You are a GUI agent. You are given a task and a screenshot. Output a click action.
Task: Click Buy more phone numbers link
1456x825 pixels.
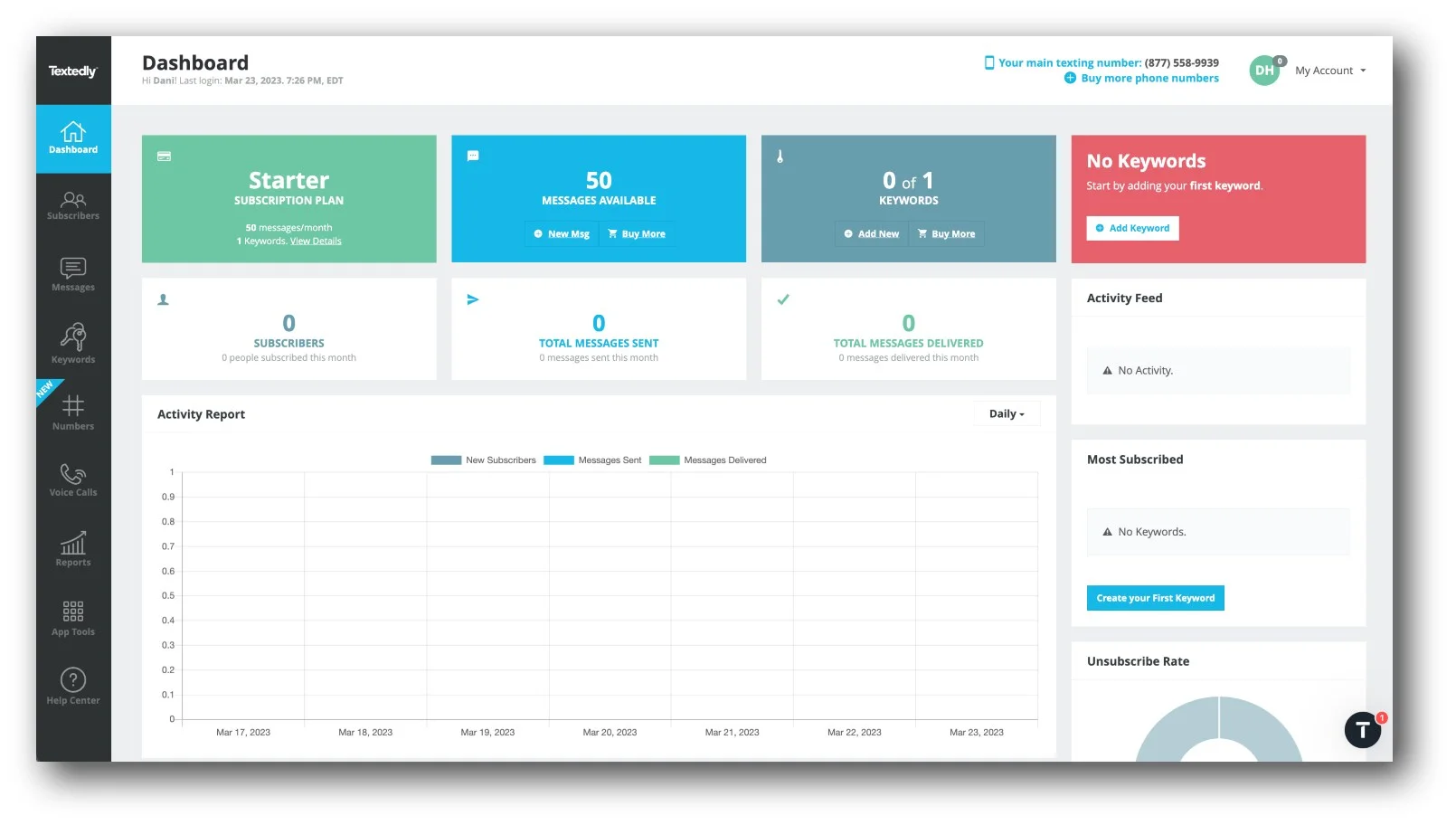point(1149,79)
